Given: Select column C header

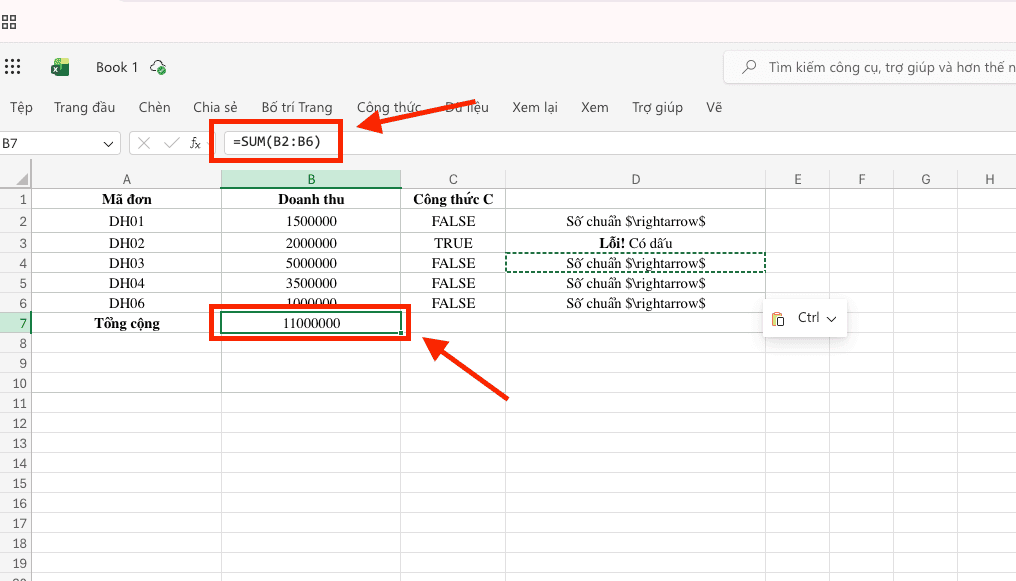Looking at the screenshot, I should point(453,179).
